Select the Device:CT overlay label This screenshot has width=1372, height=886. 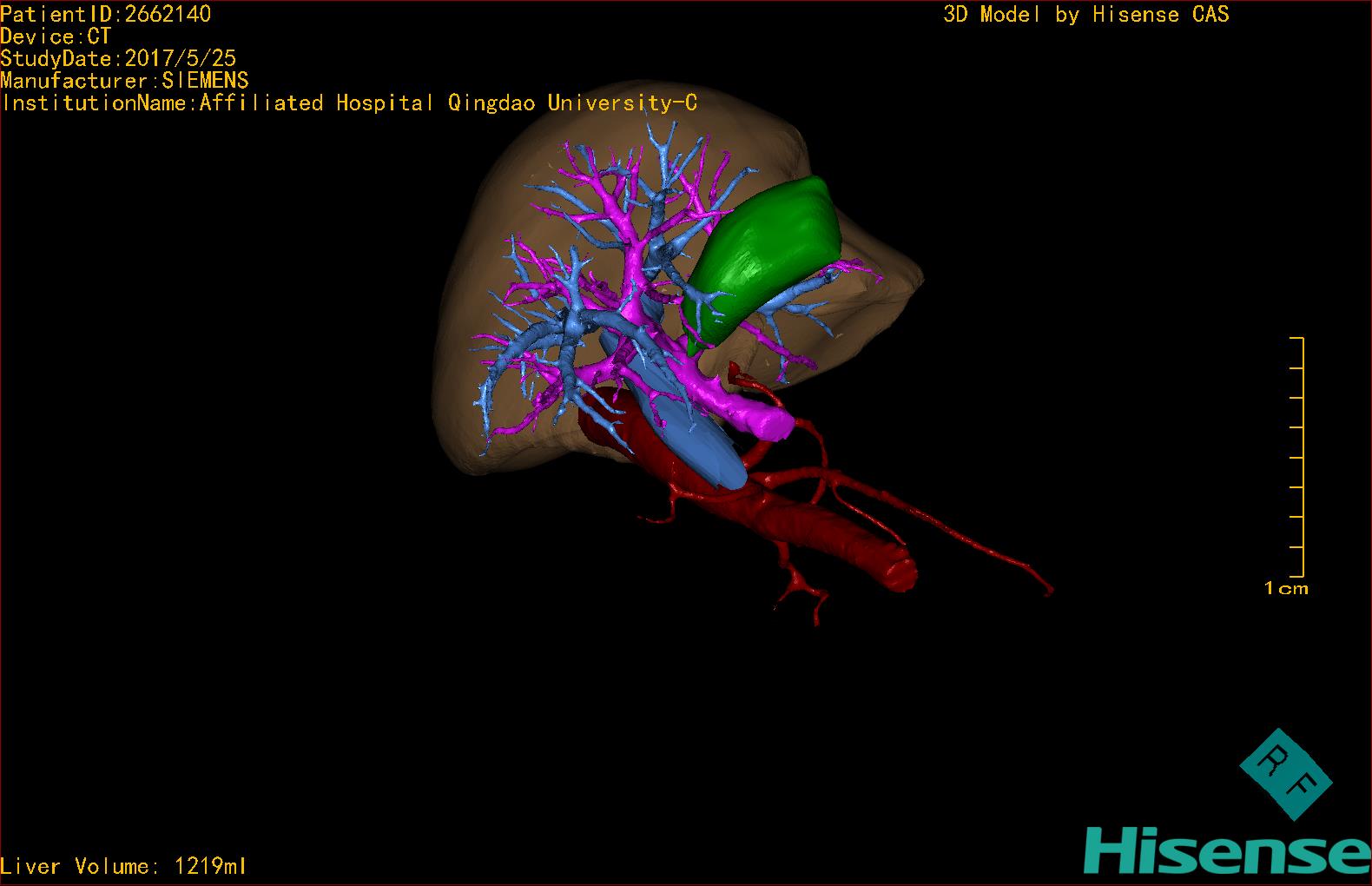(x=56, y=36)
